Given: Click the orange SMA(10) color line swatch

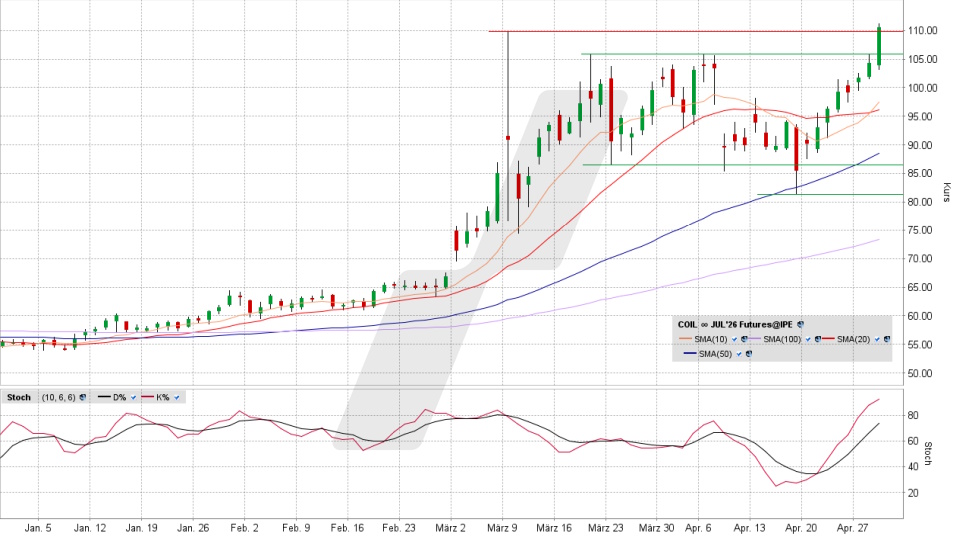Looking at the screenshot, I should 687,340.
